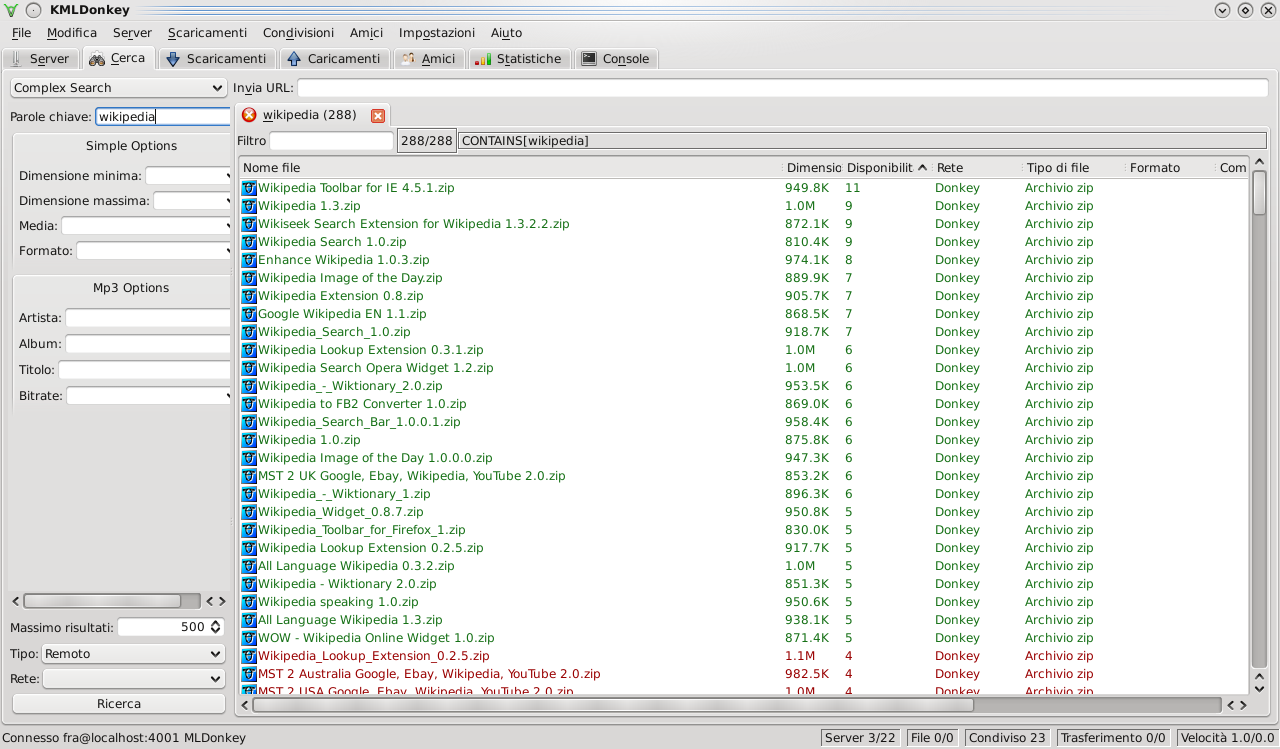The image size is (1280, 749).
Task: Click the Parole chiave field containing wikipedia
Action: point(164,117)
